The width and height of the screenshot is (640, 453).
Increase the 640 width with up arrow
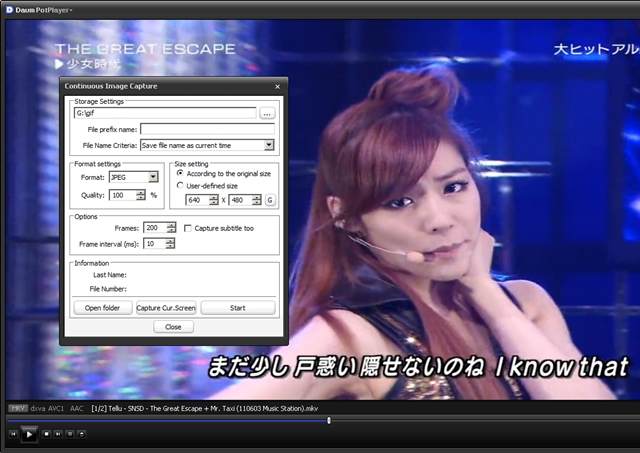click(x=214, y=198)
